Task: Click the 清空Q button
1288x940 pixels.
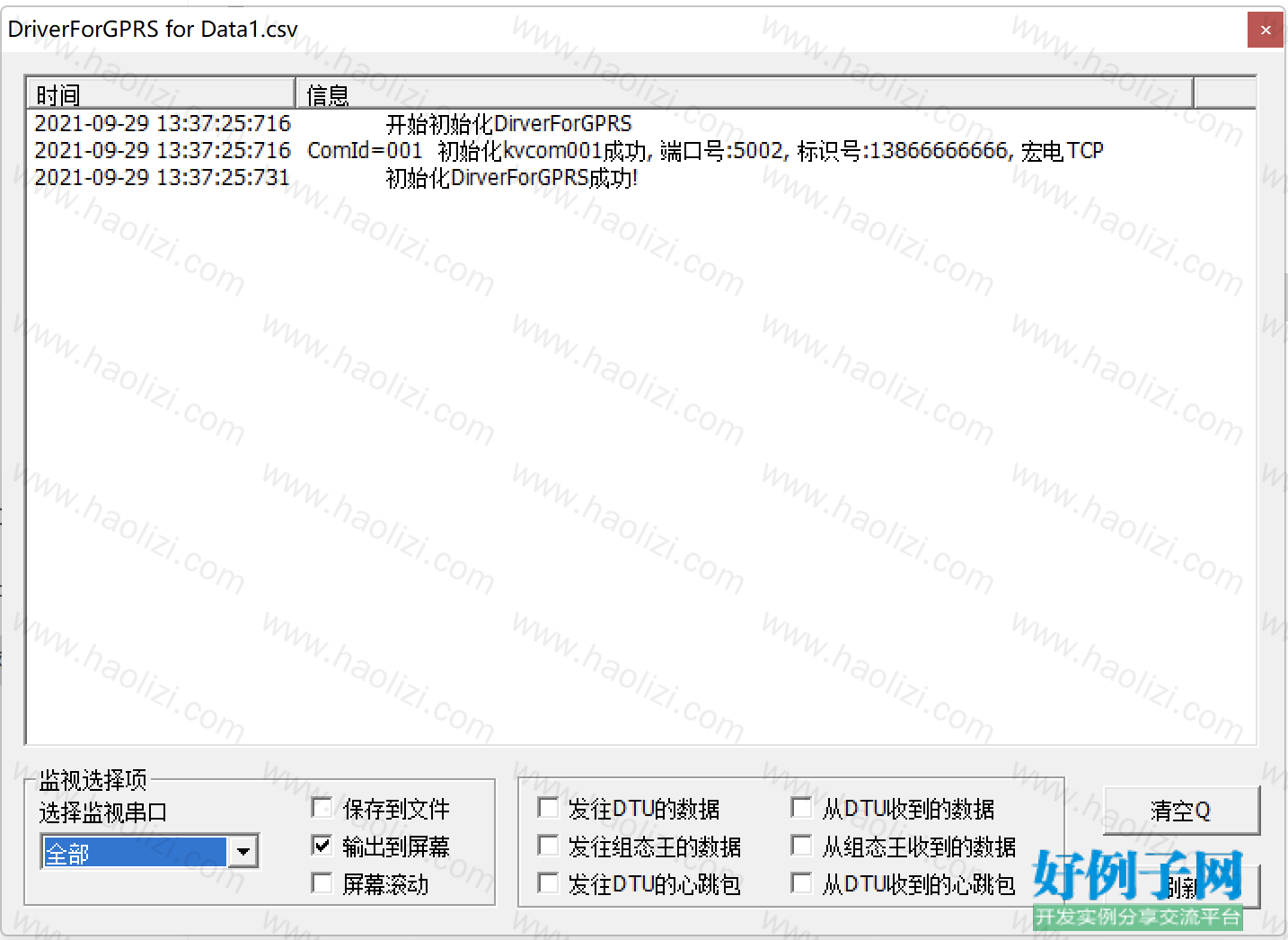Action: tap(1181, 811)
